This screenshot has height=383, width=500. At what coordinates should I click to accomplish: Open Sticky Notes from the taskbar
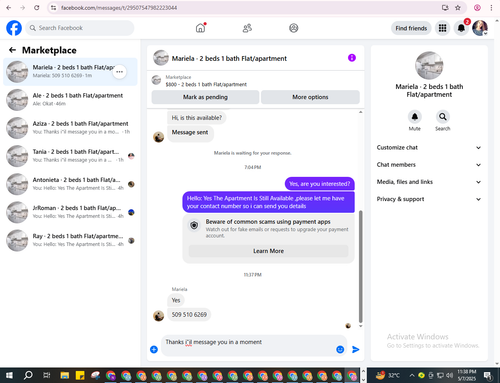[80, 376]
